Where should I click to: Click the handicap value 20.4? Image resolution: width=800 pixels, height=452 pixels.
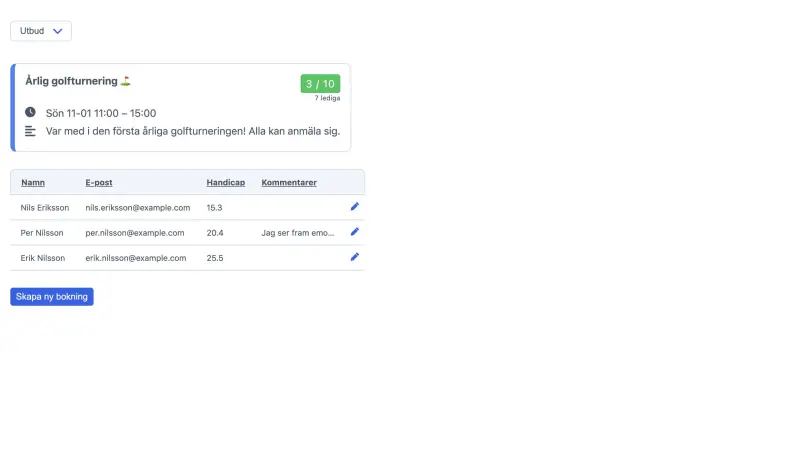click(215, 233)
